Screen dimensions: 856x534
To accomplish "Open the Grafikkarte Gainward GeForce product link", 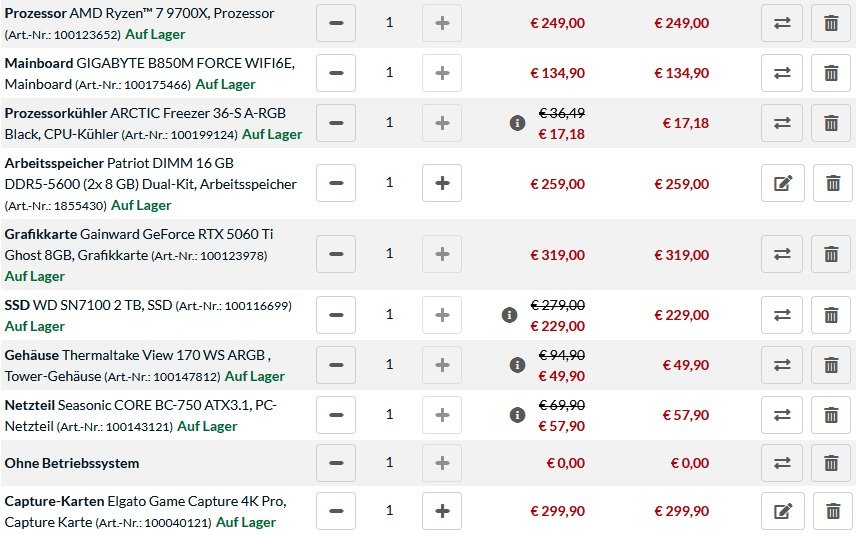I will pyautogui.click(x=139, y=245).
